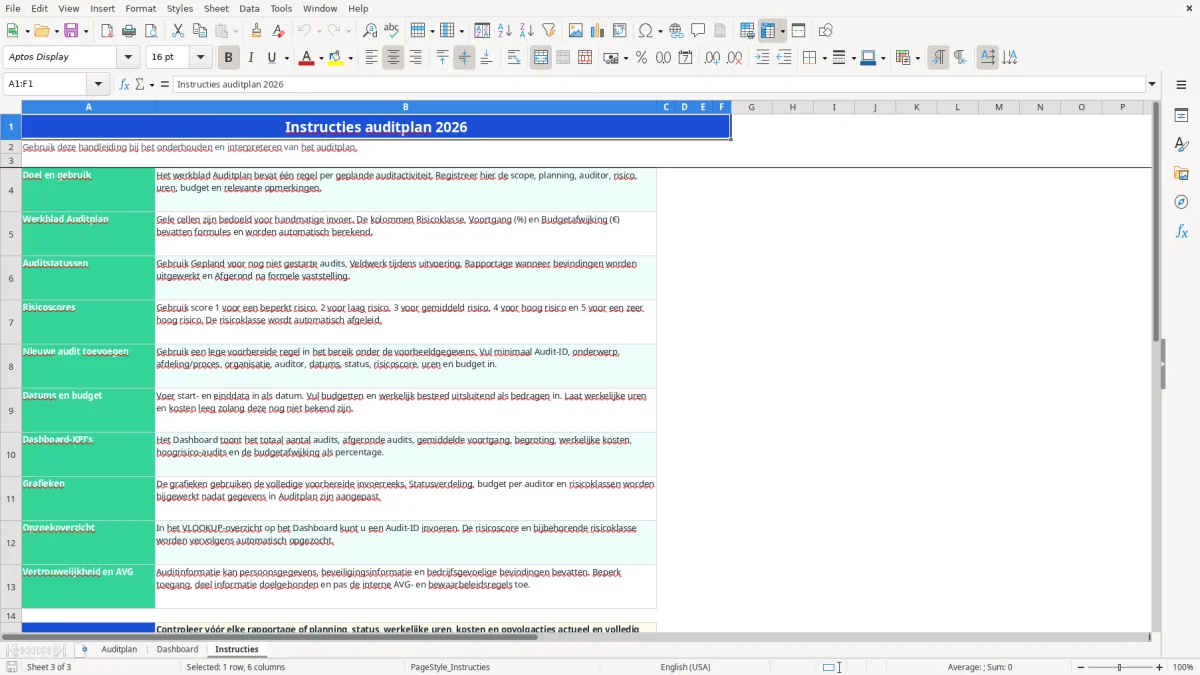Toggle Underline formatting
This screenshot has height=675, width=1200.
pyautogui.click(x=271, y=58)
